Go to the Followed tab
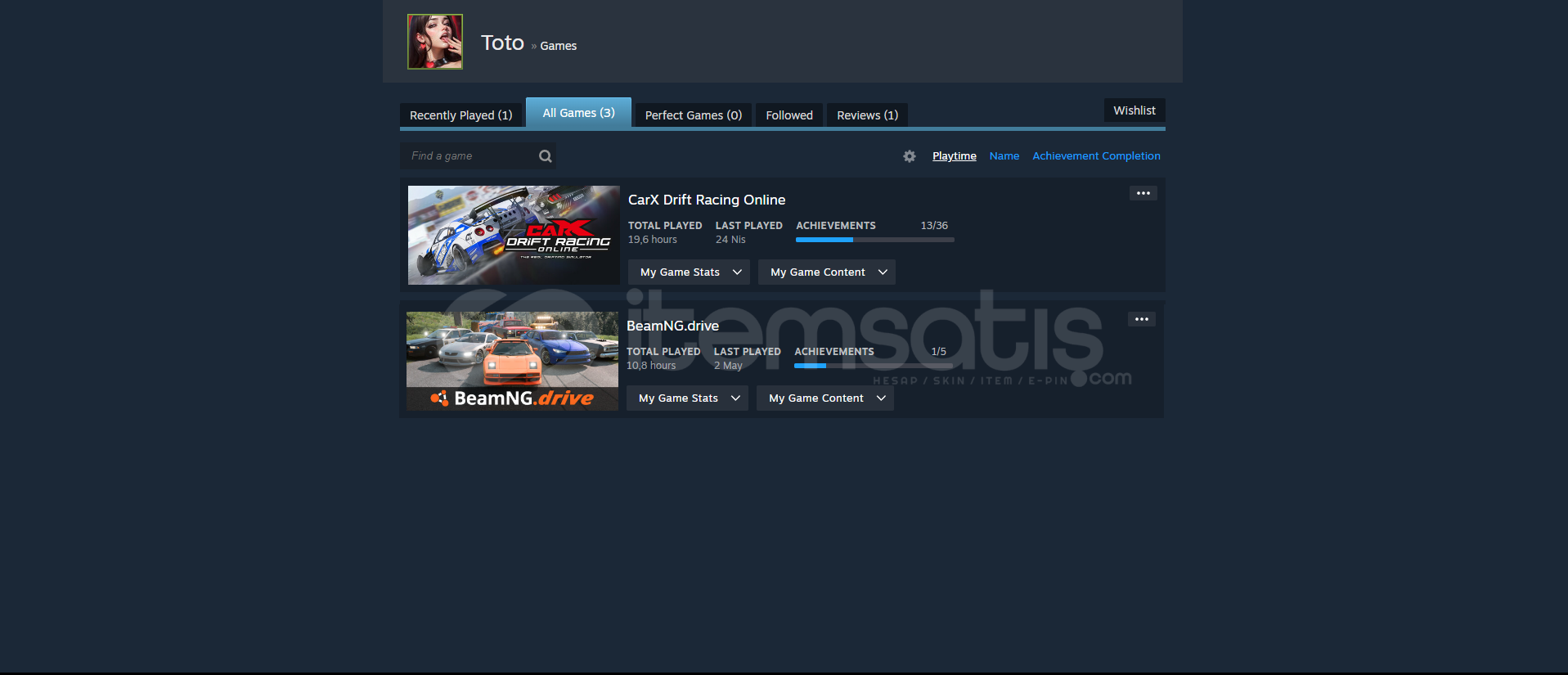 pos(789,115)
